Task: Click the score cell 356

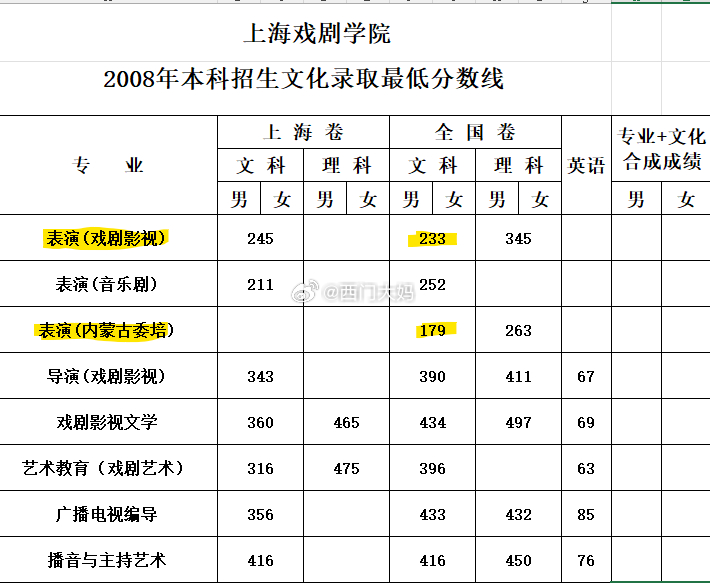Action: [x=260, y=515]
